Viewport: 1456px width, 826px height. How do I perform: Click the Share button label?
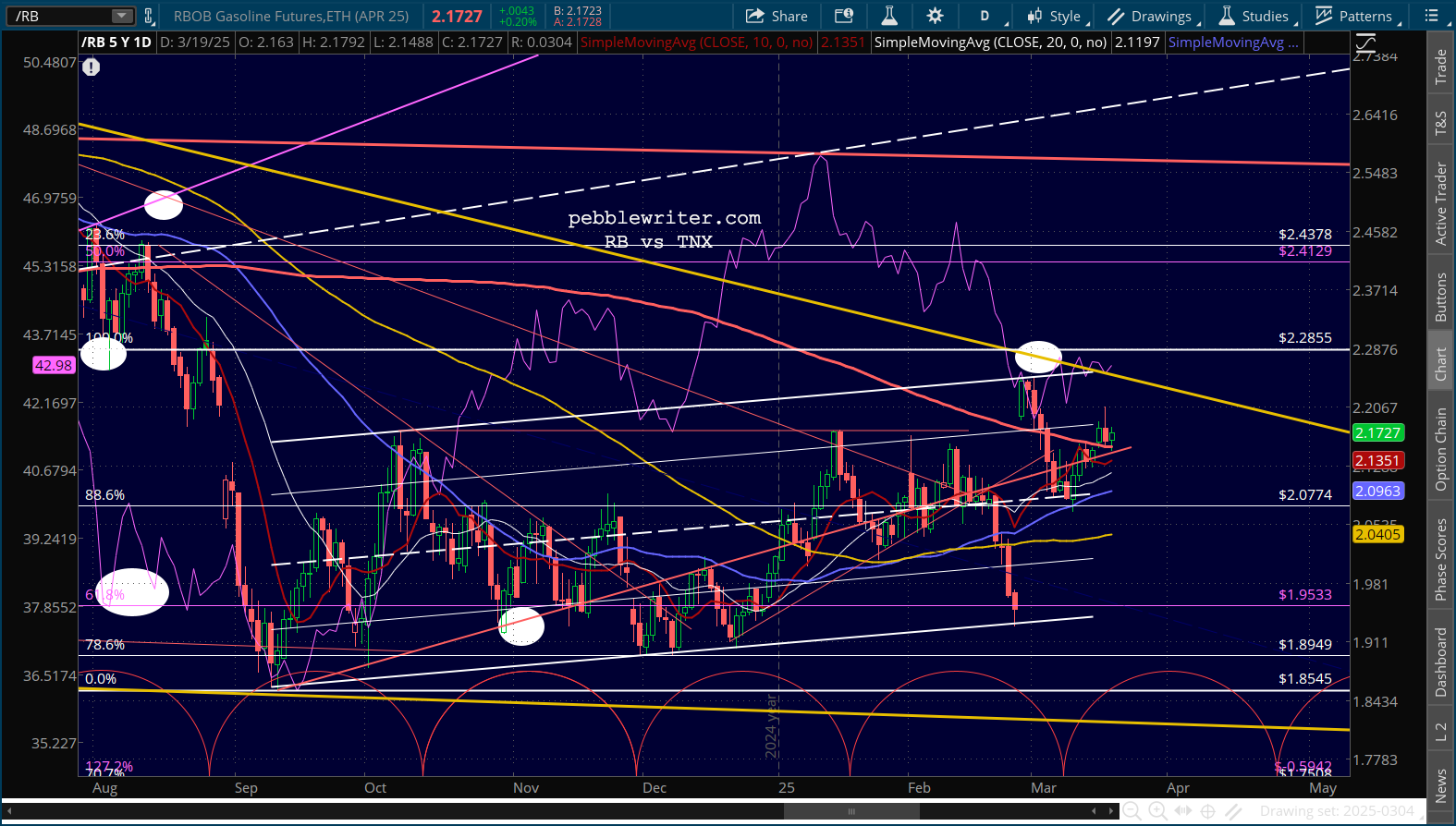(x=789, y=16)
